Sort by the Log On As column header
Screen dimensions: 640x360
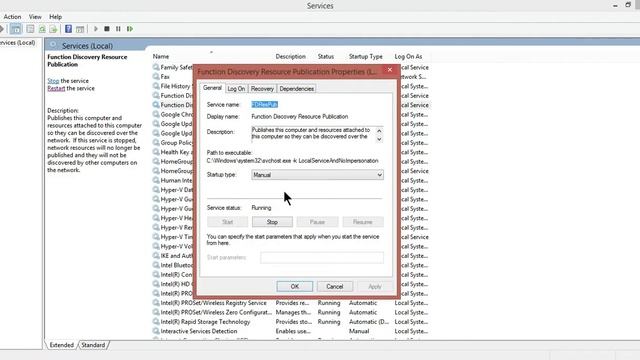click(408, 56)
